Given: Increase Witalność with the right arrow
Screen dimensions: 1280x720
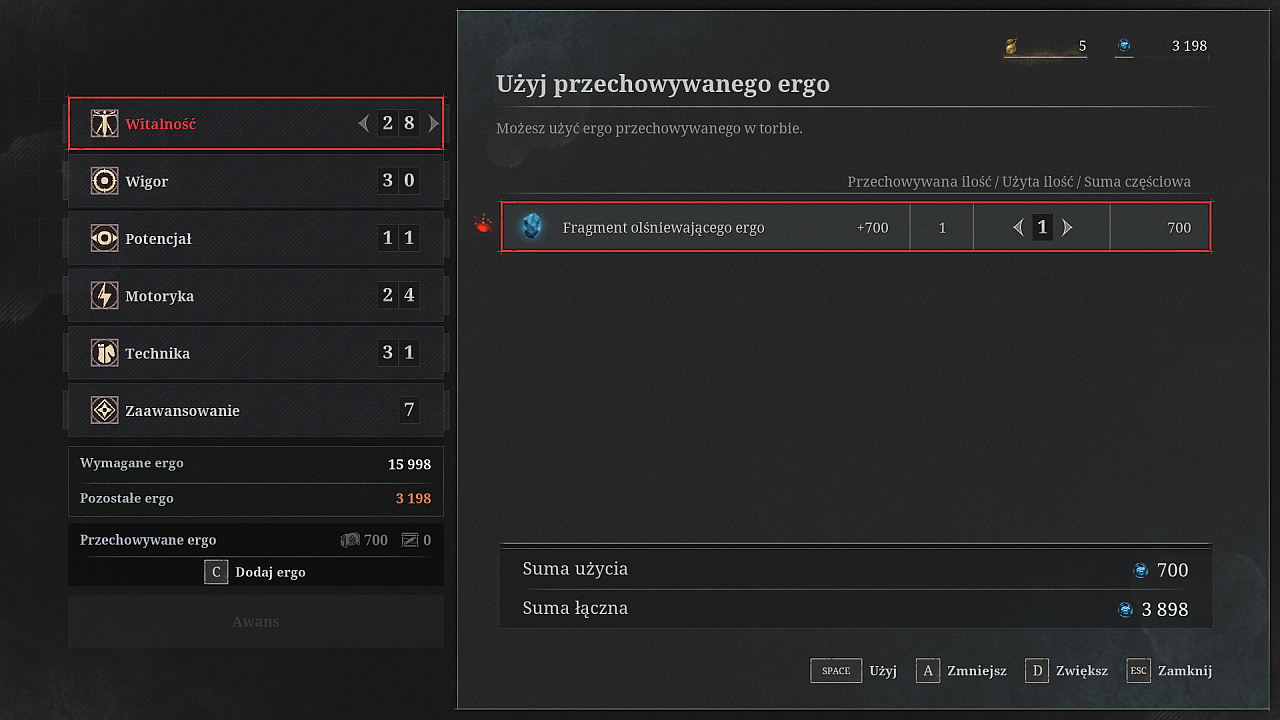Looking at the screenshot, I should (x=433, y=124).
